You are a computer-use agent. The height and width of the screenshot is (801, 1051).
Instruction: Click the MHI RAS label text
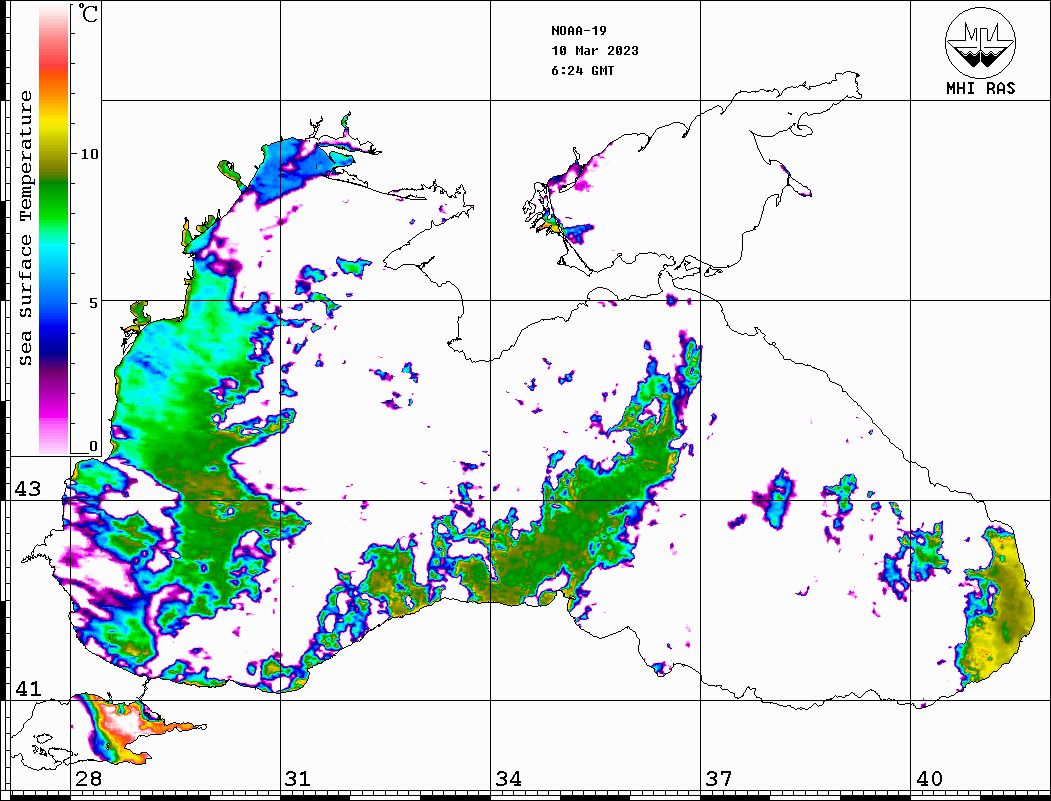[981, 88]
